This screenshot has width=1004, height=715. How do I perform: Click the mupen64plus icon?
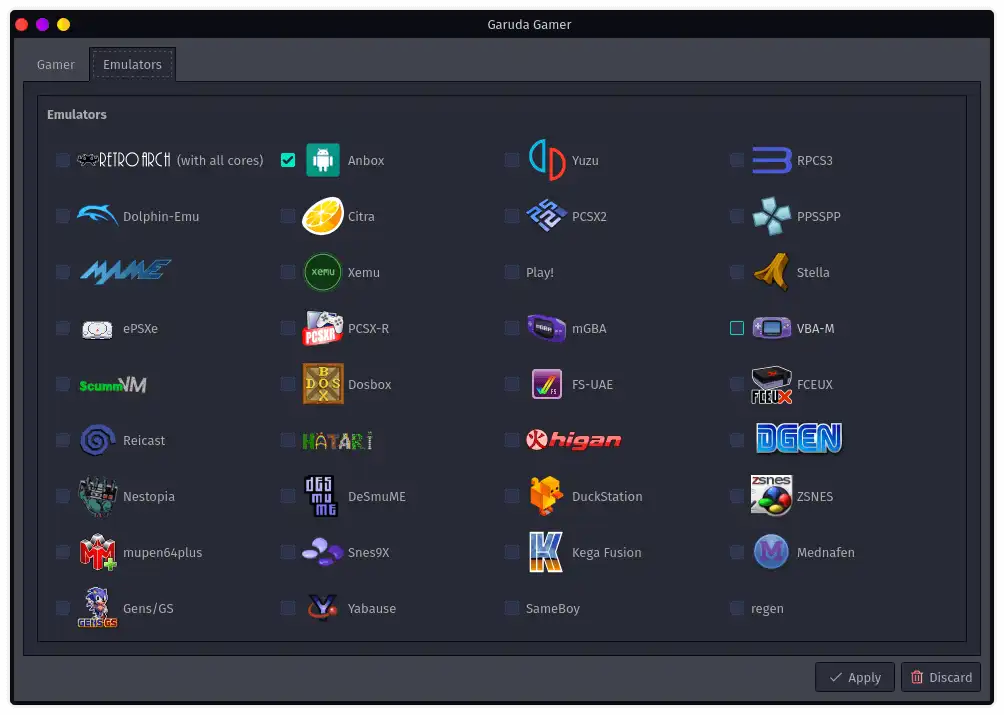pos(97,552)
